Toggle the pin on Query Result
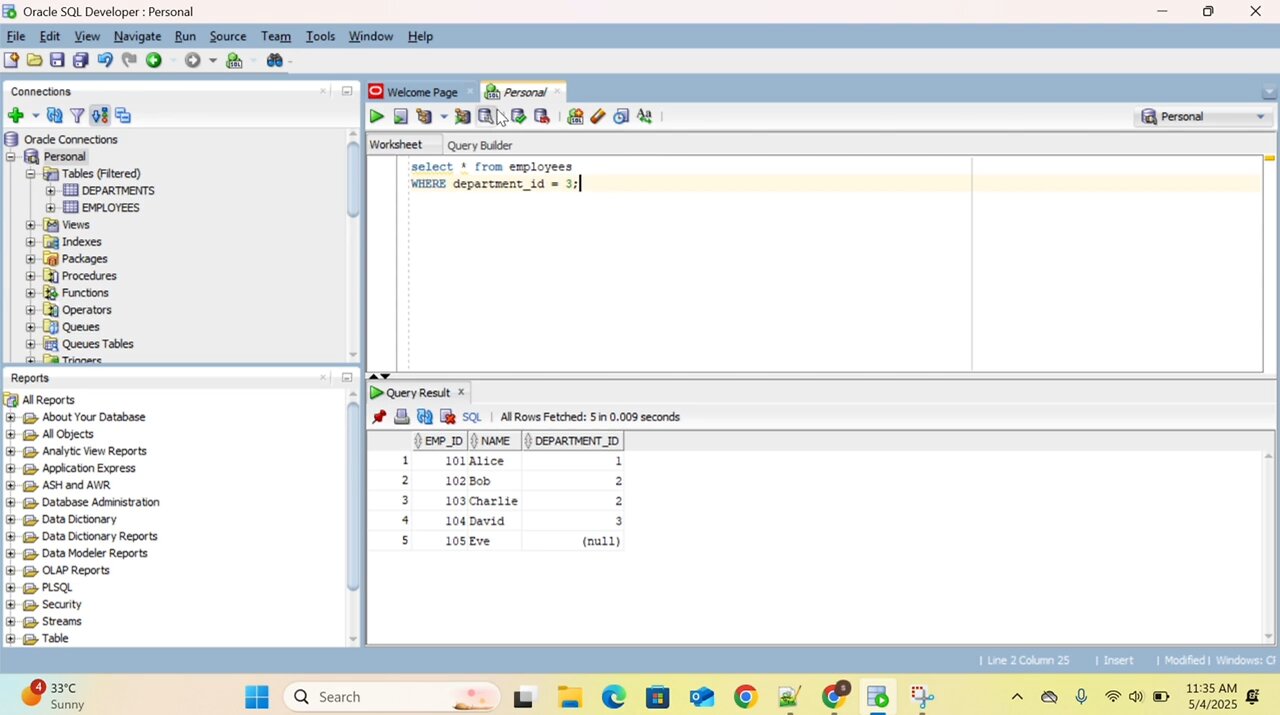The width and height of the screenshot is (1280, 715). [x=379, y=417]
